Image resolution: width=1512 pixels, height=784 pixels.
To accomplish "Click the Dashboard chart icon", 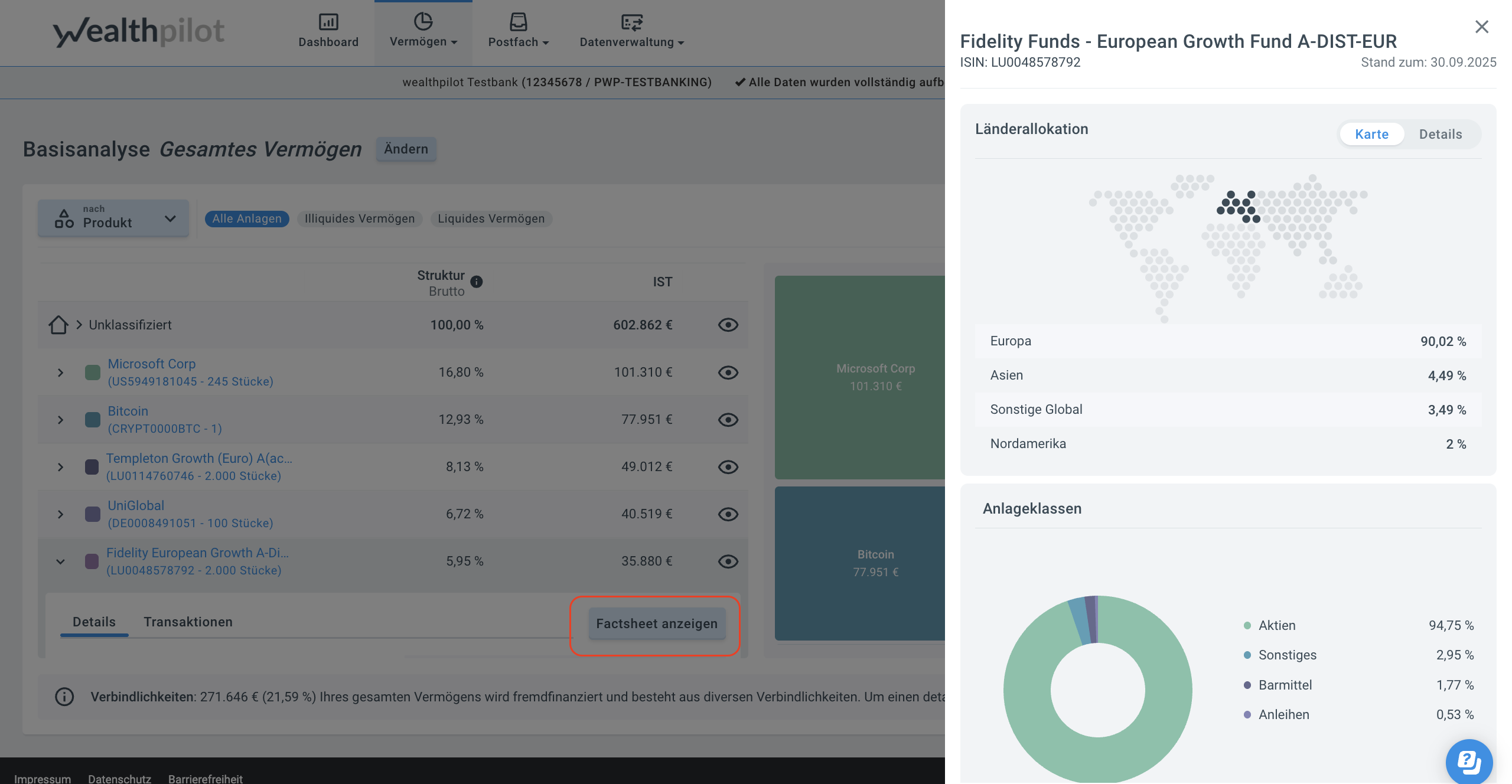I will coord(328,22).
